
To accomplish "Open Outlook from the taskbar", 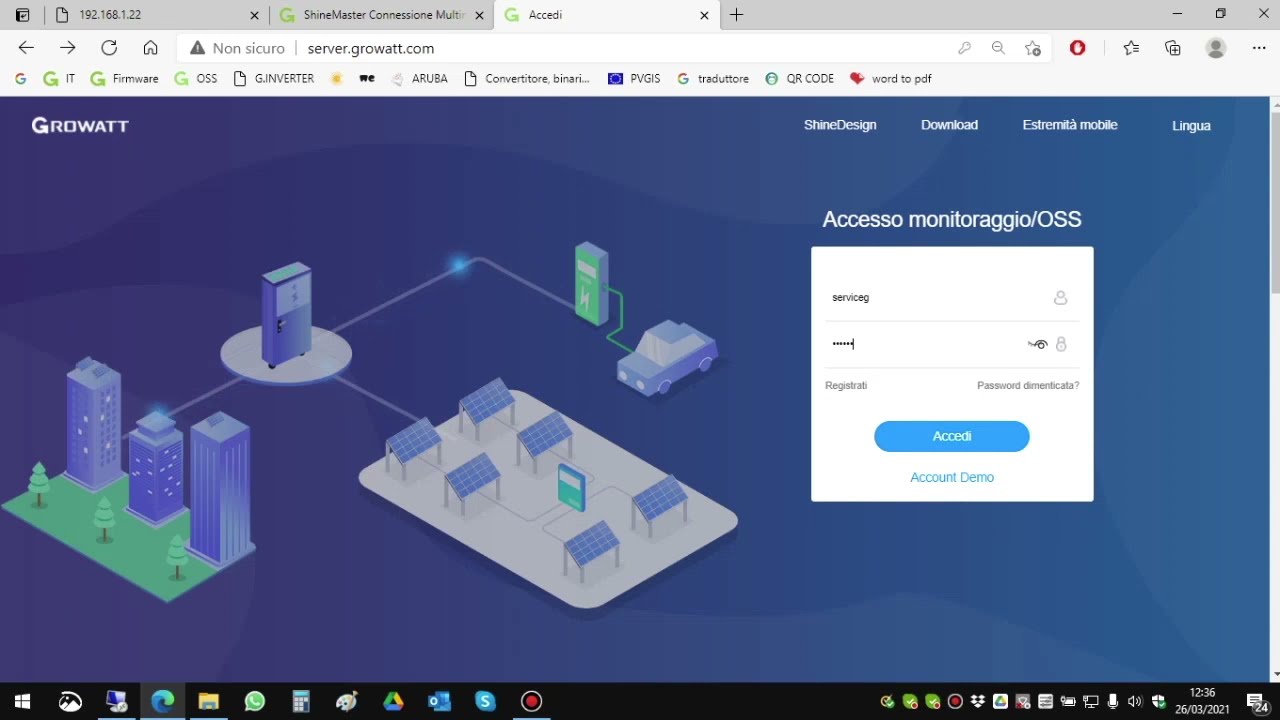I will pyautogui.click(x=439, y=701).
